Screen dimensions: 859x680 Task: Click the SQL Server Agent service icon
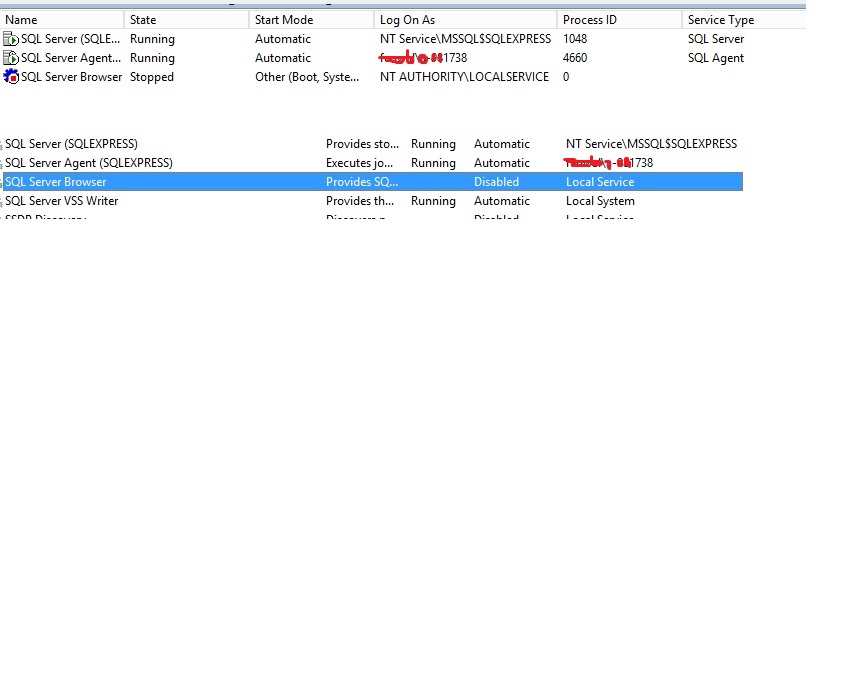pyautogui.click(x=10, y=57)
